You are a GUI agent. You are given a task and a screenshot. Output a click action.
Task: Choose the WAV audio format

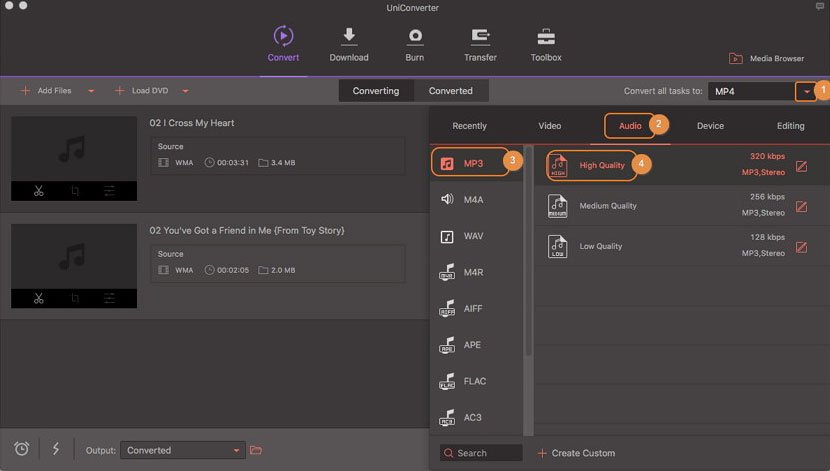[476, 236]
